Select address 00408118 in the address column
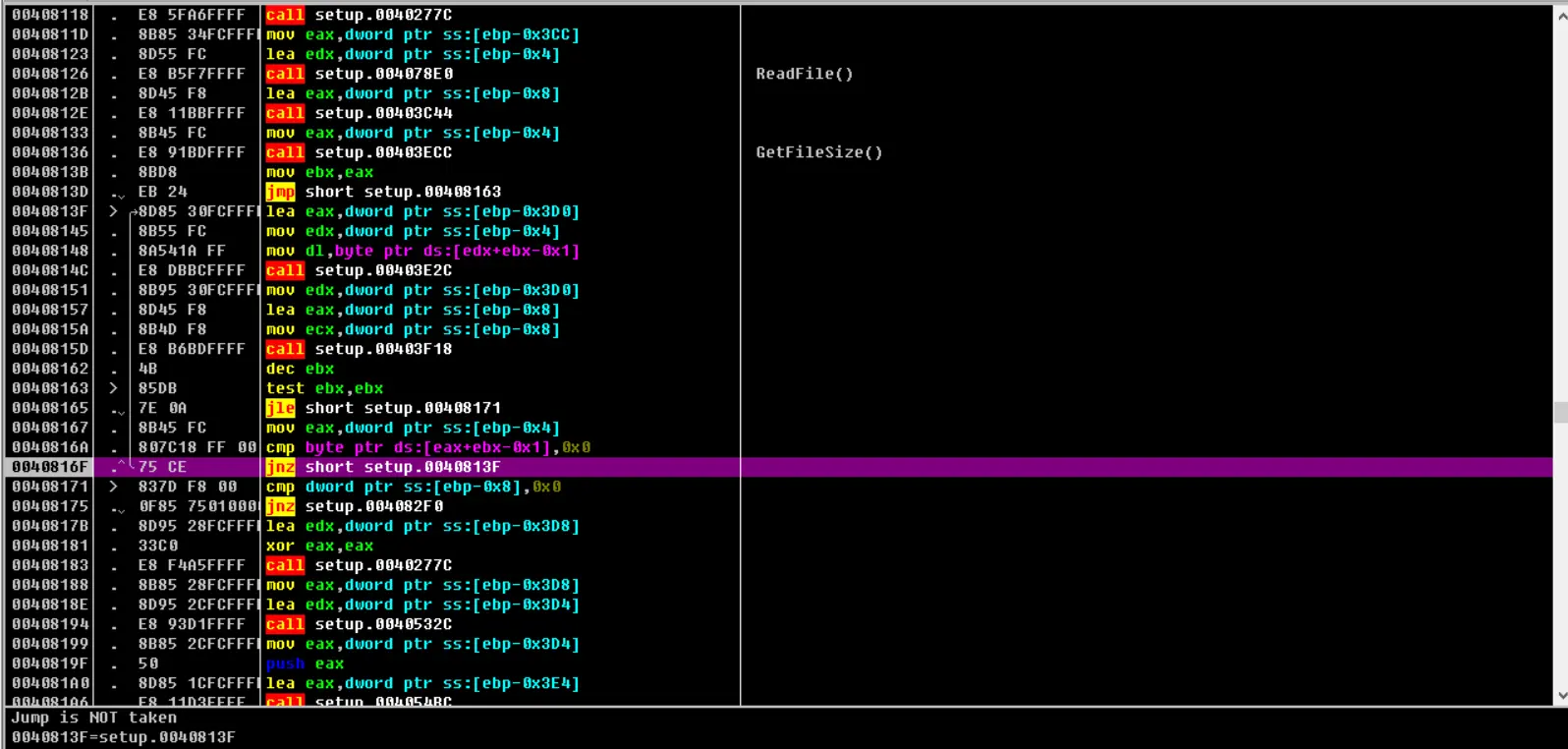The height and width of the screenshot is (749, 1568). [x=50, y=15]
